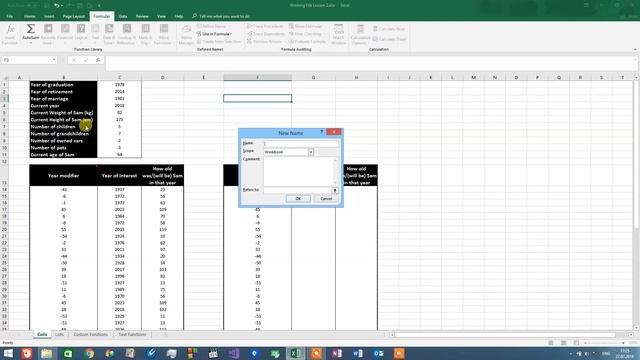Viewport: 640px width, 360px height.
Task: Open the Financial functions icon
Action: [65, 34]
